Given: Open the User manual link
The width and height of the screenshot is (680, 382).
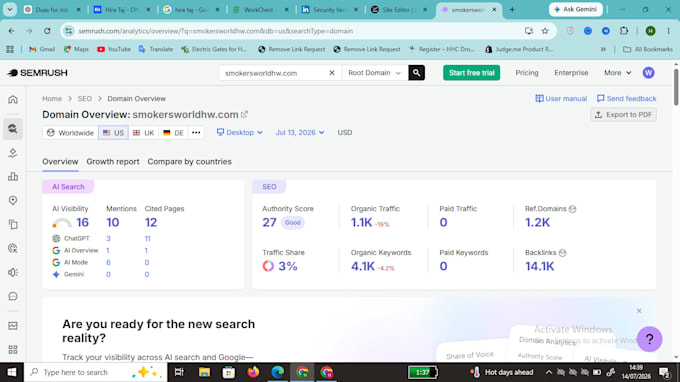Looking at the screenshot, I should pyautogui.click(x=561, y=99).
